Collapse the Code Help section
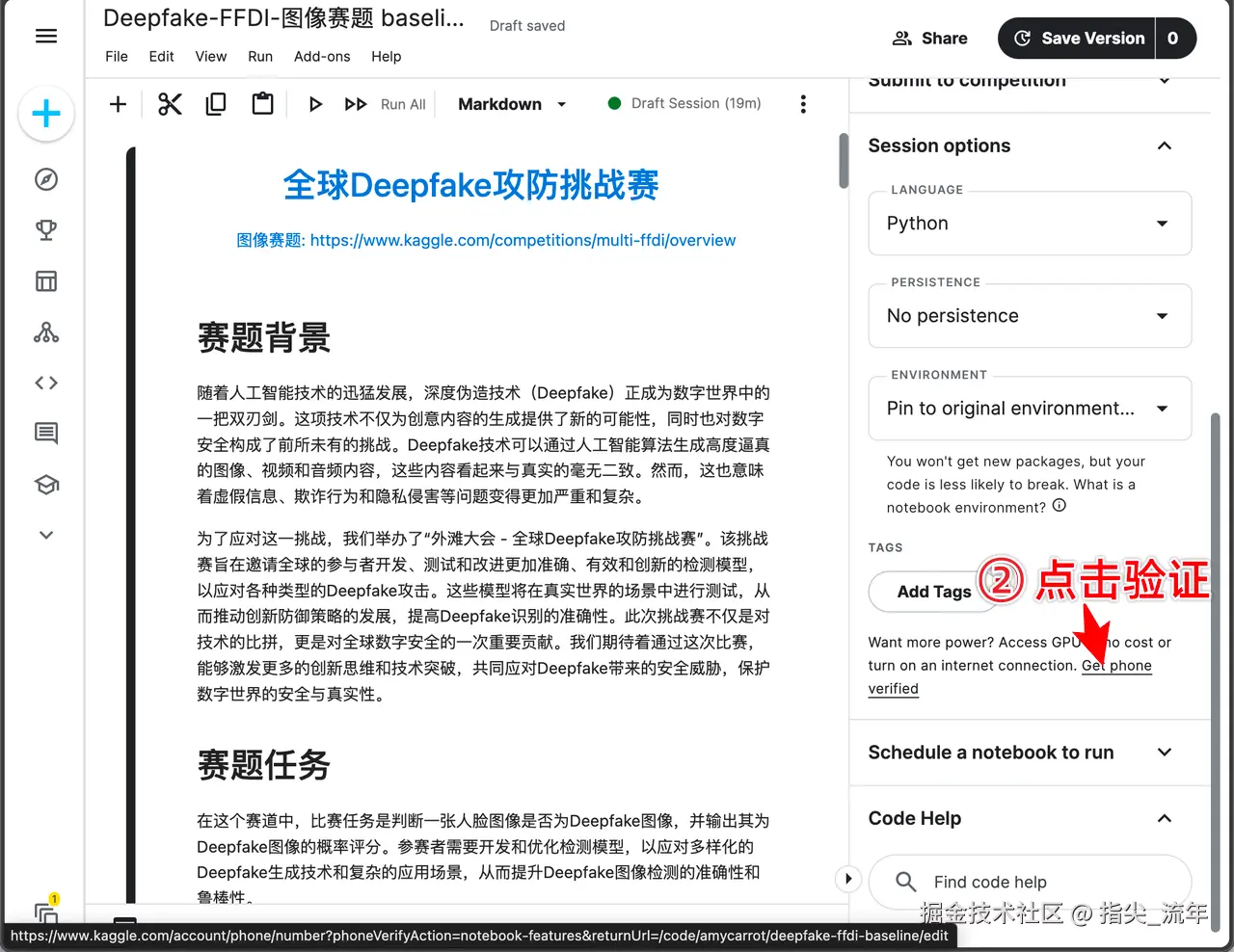This screenshot has width=1234, height=952. tap(1165, 818)
